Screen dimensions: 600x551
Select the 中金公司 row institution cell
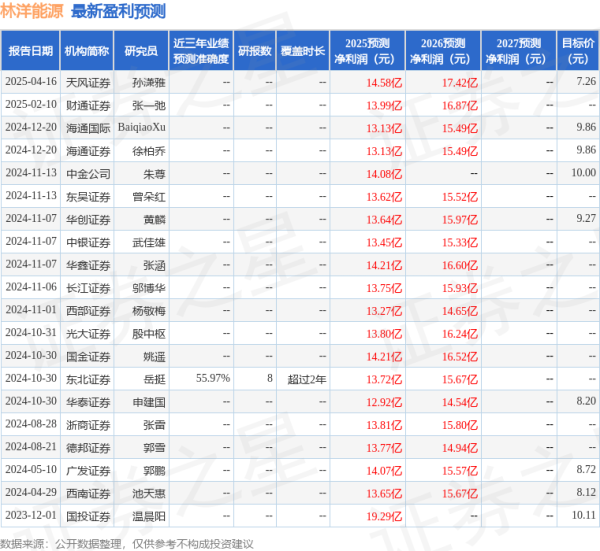point(87,173)
